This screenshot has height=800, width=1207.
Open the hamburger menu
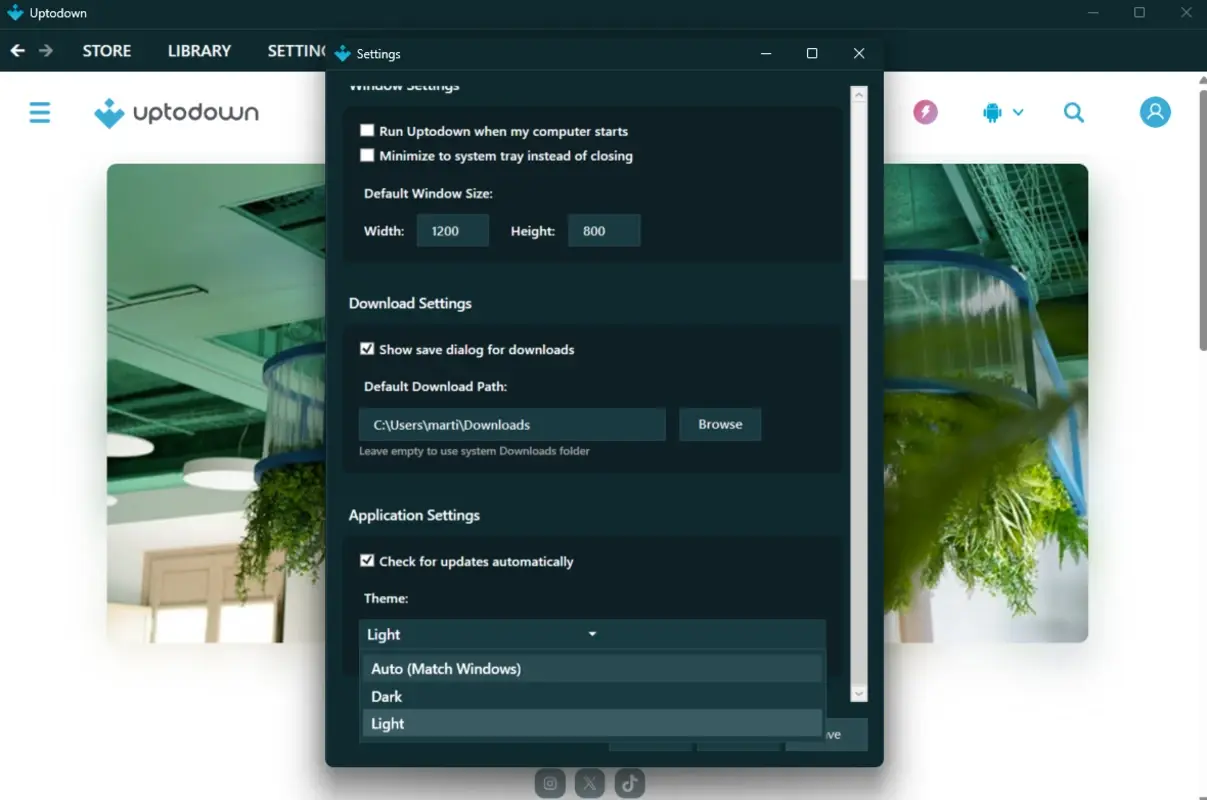pyautogui.click(x=39, y=112)
